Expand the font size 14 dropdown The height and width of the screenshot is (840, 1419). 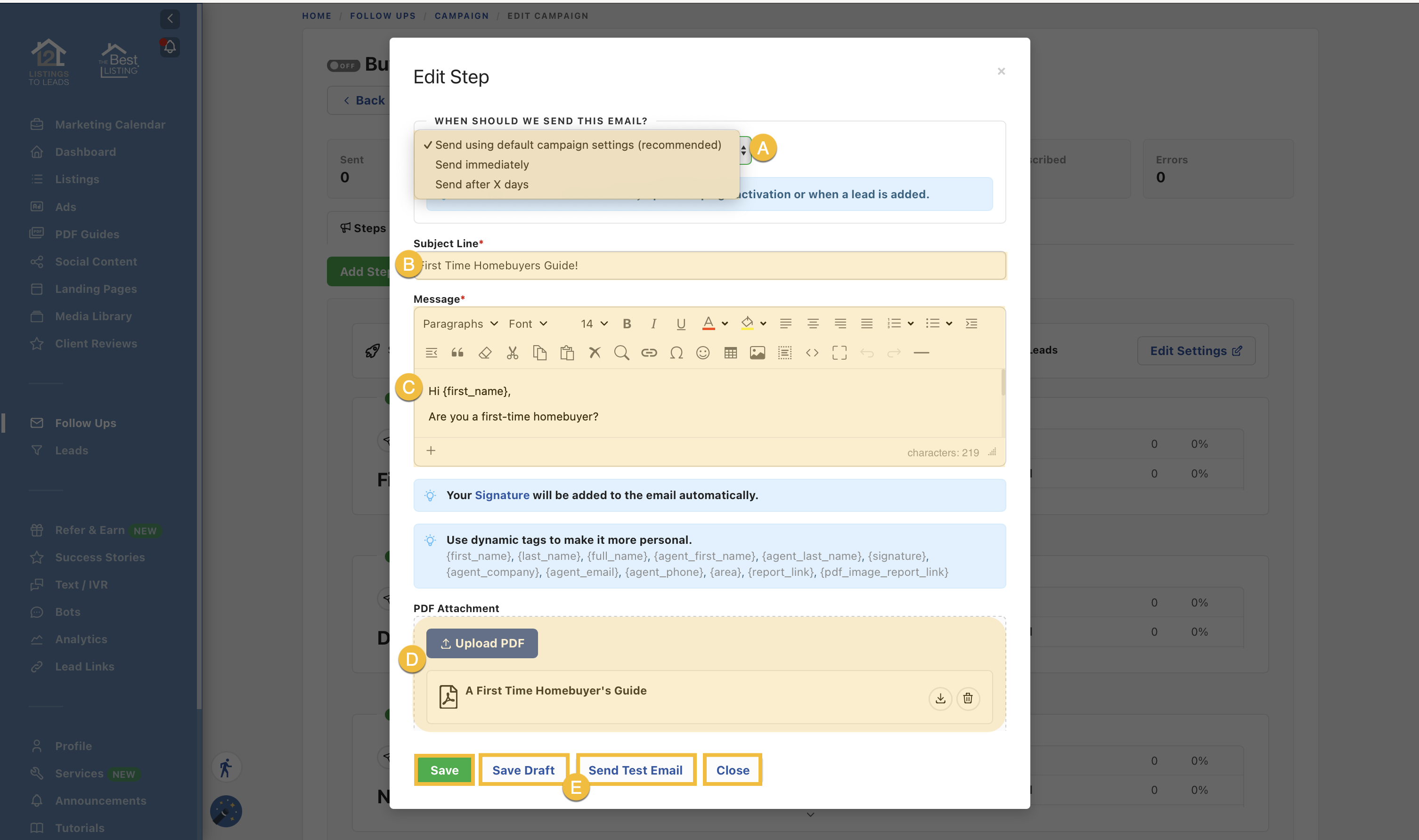pyautogui.click(x=594, y=324)
